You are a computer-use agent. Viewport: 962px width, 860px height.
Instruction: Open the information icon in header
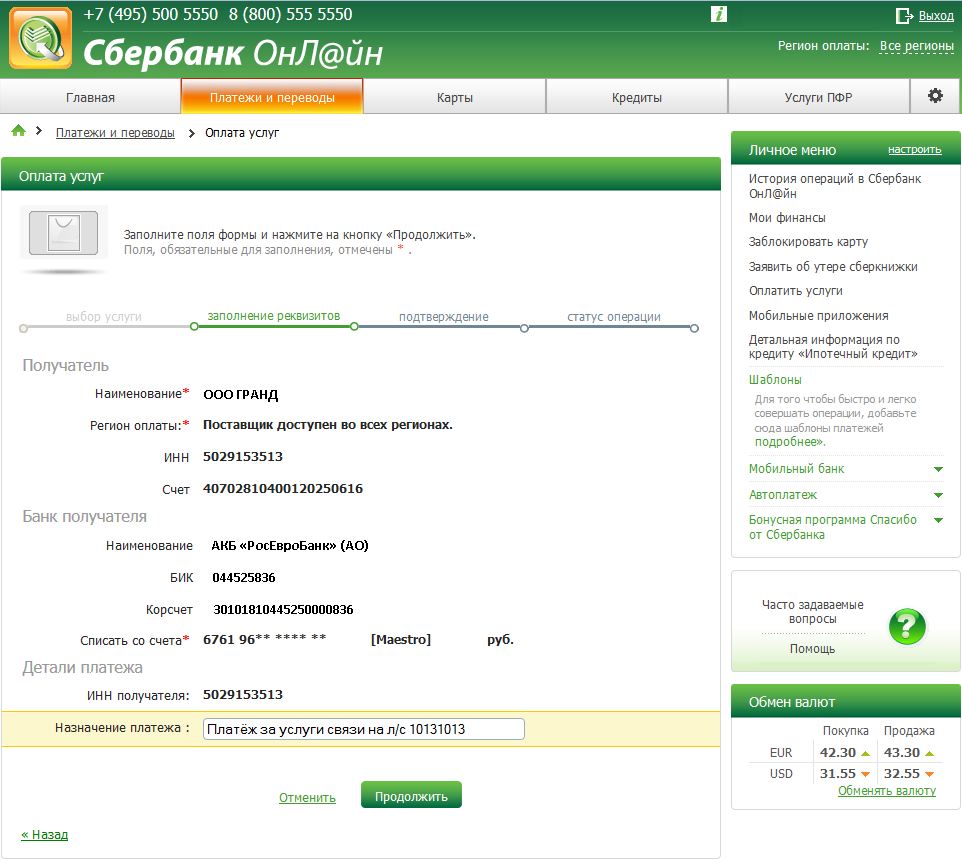[718, 14]
